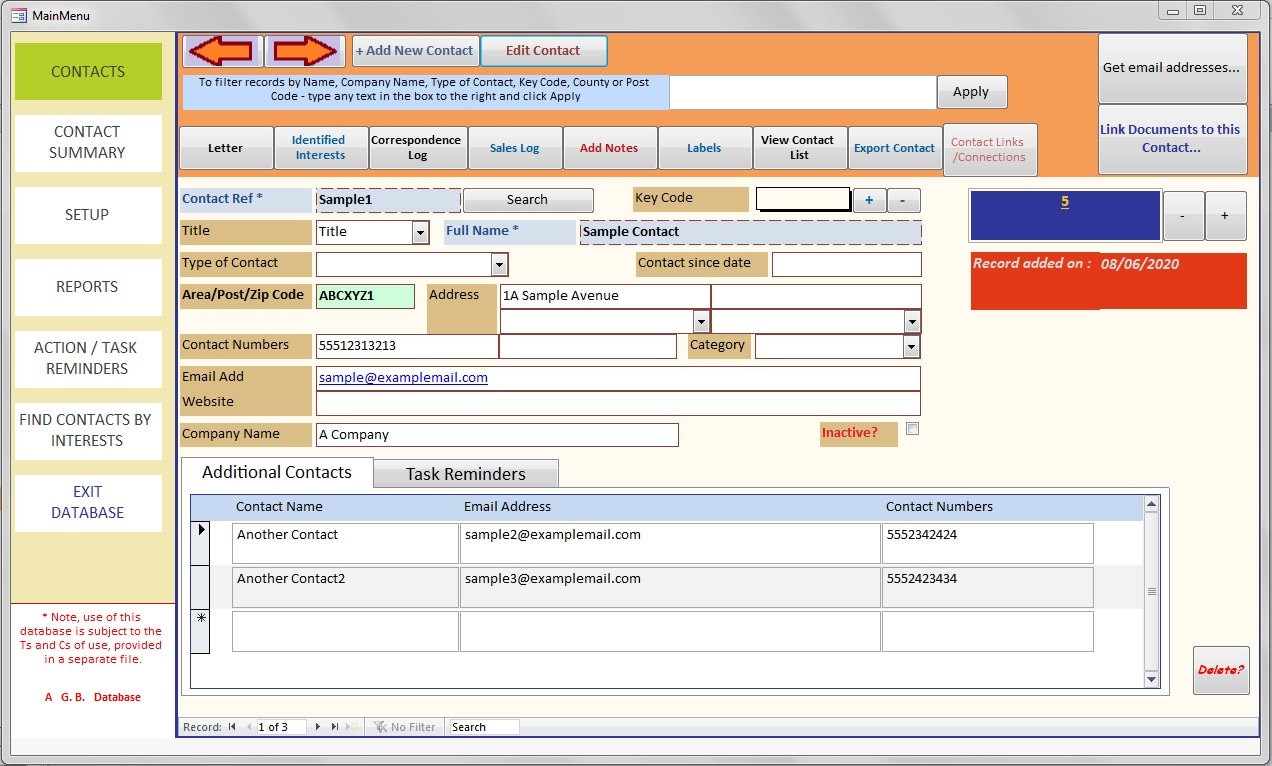Click the No Filter indicator

[404, 727]
